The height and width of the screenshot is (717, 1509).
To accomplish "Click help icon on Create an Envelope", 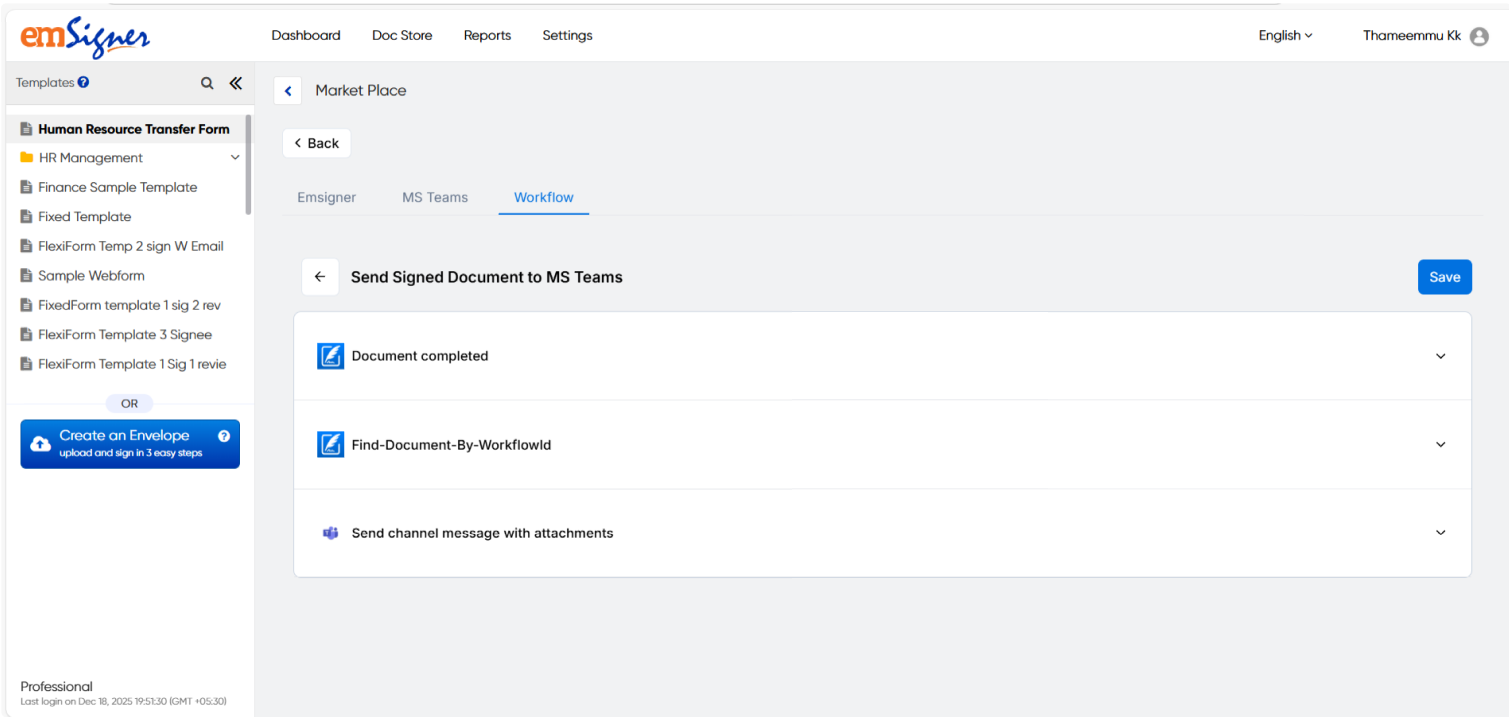I will click(x=224, y=436).
